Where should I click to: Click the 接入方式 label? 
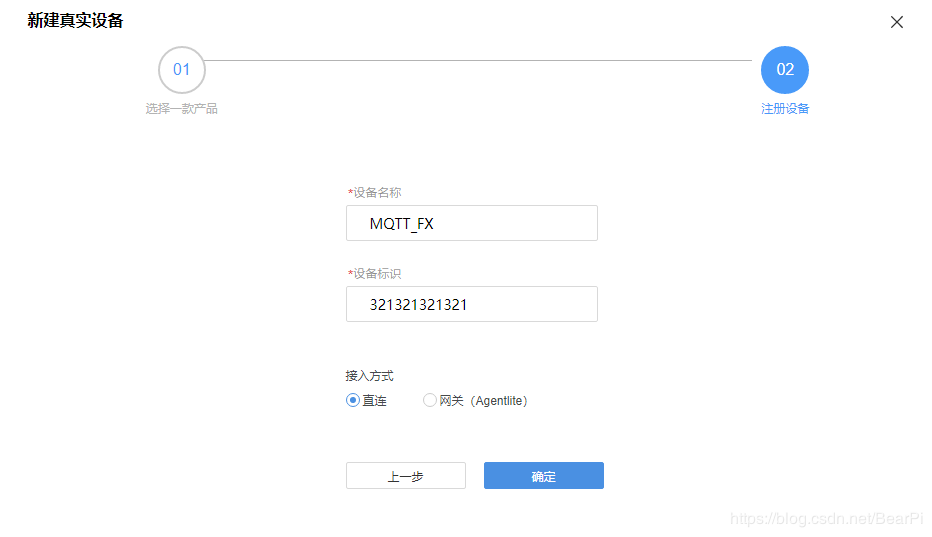click(369, 376)
